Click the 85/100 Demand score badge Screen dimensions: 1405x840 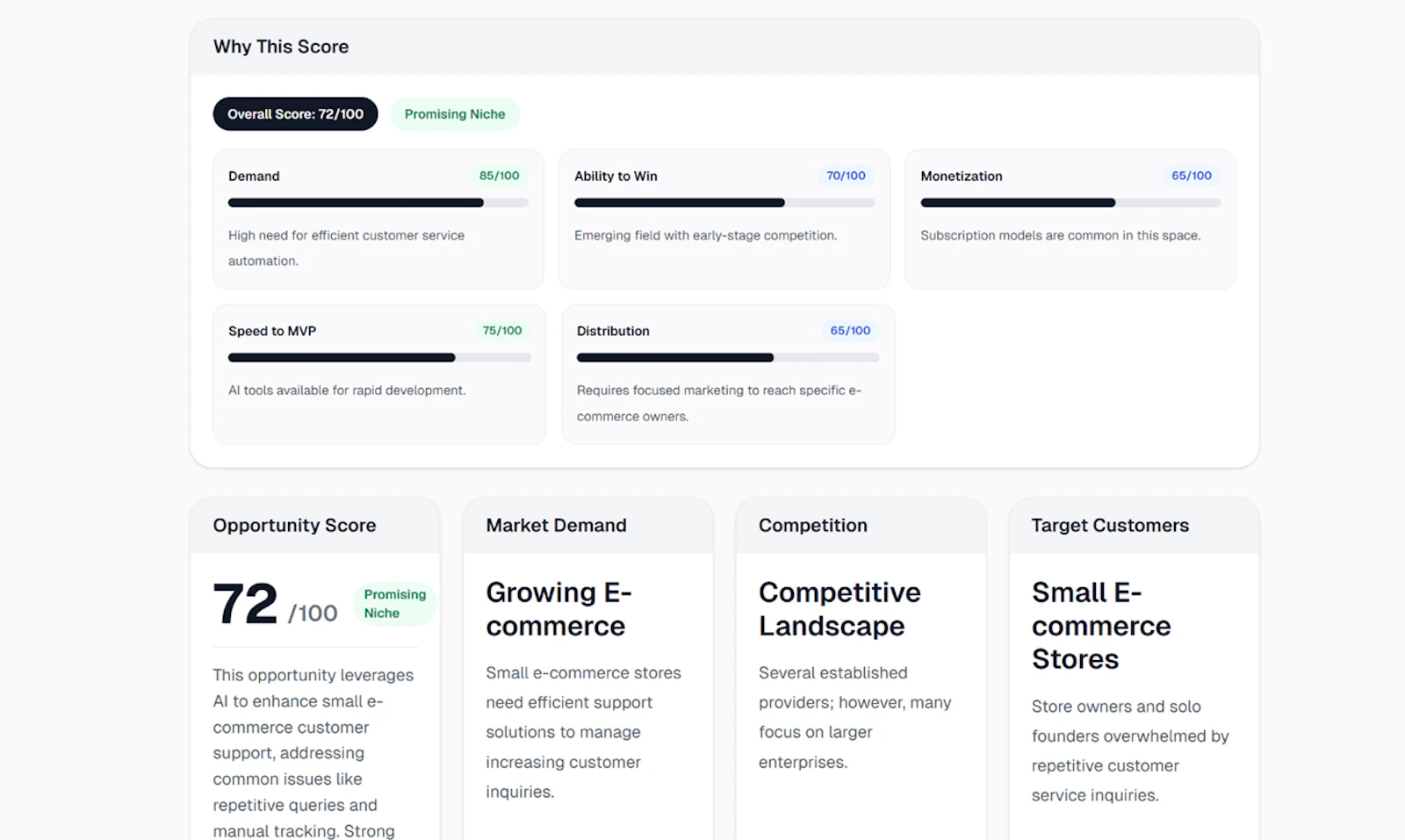pos(499,176)
